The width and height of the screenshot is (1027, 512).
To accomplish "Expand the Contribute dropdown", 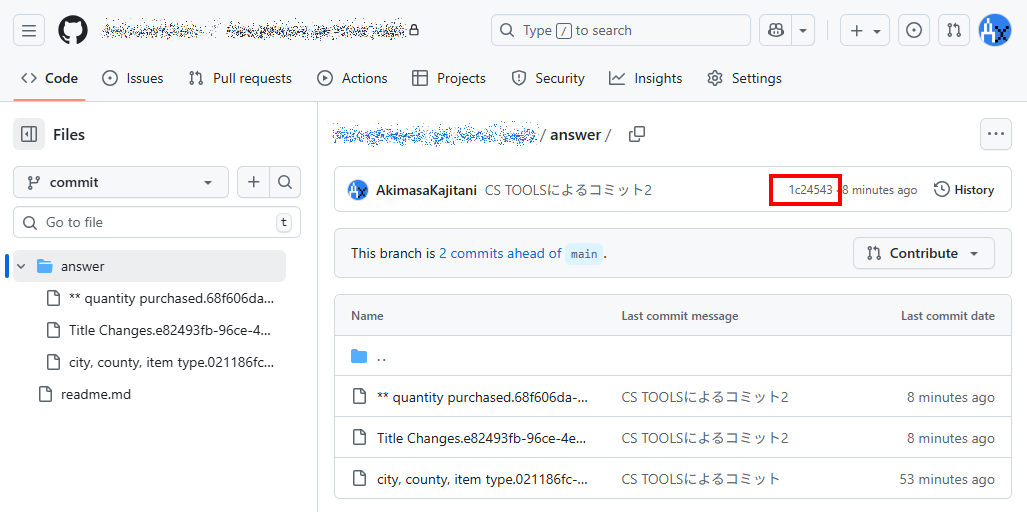I will click(923, 253).
